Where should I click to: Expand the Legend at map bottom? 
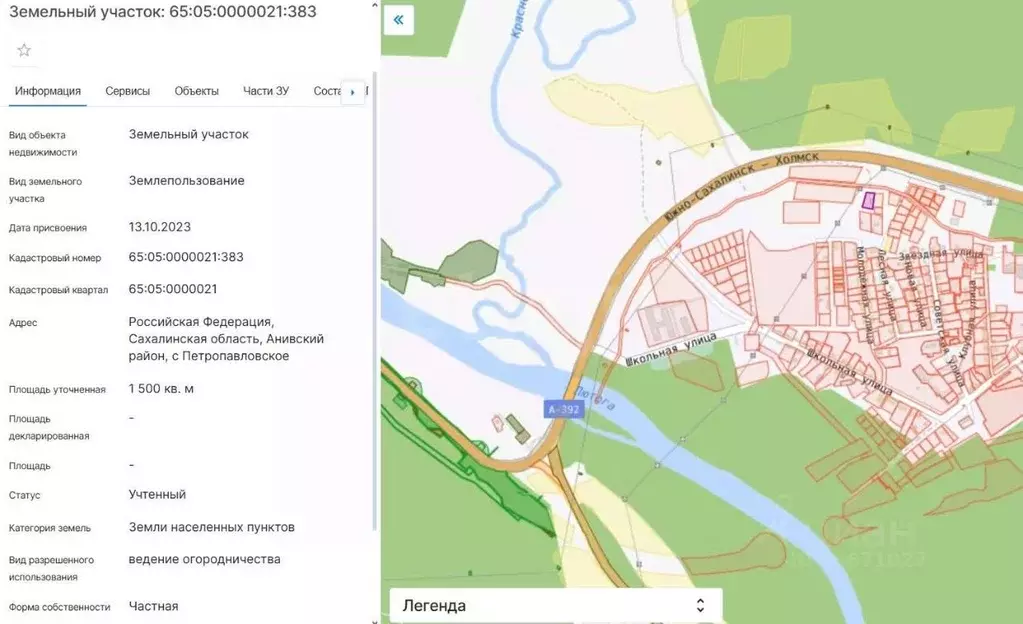[433, 605]
